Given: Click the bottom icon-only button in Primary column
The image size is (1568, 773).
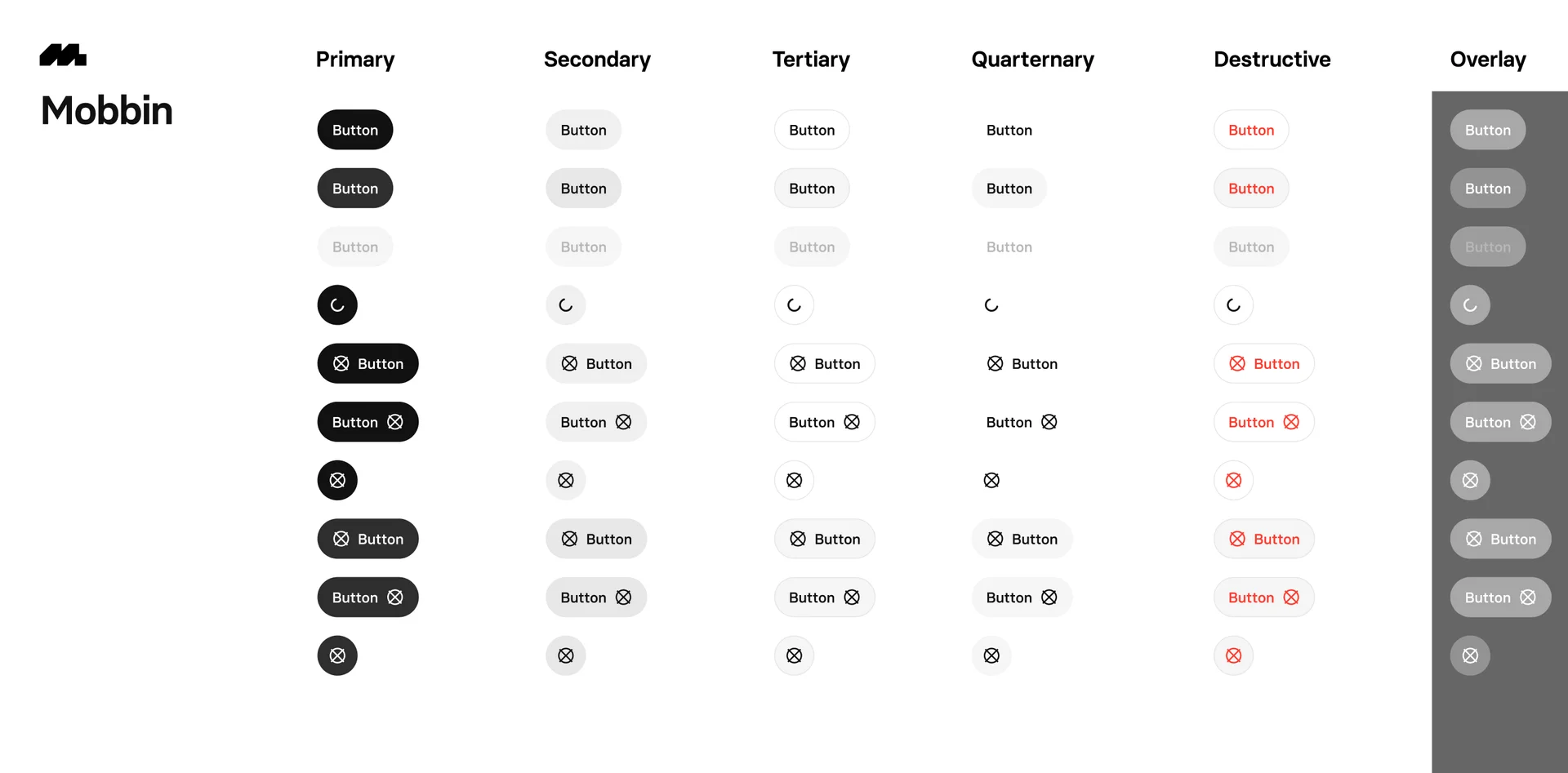Looking at the screenshot, I should pyautogui.click(x=337, y=655).
